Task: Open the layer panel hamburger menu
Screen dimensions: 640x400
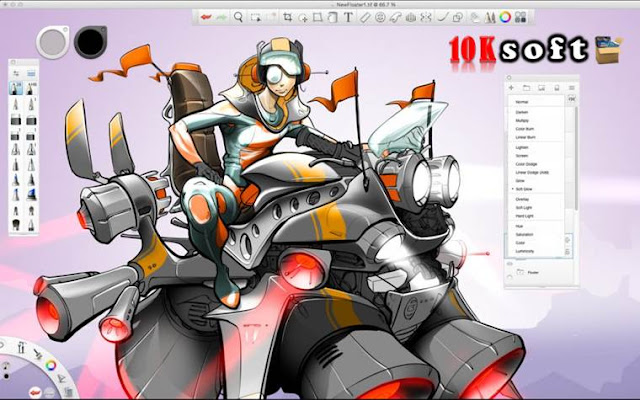Action: pyautogui.click(x=571, y=88)
